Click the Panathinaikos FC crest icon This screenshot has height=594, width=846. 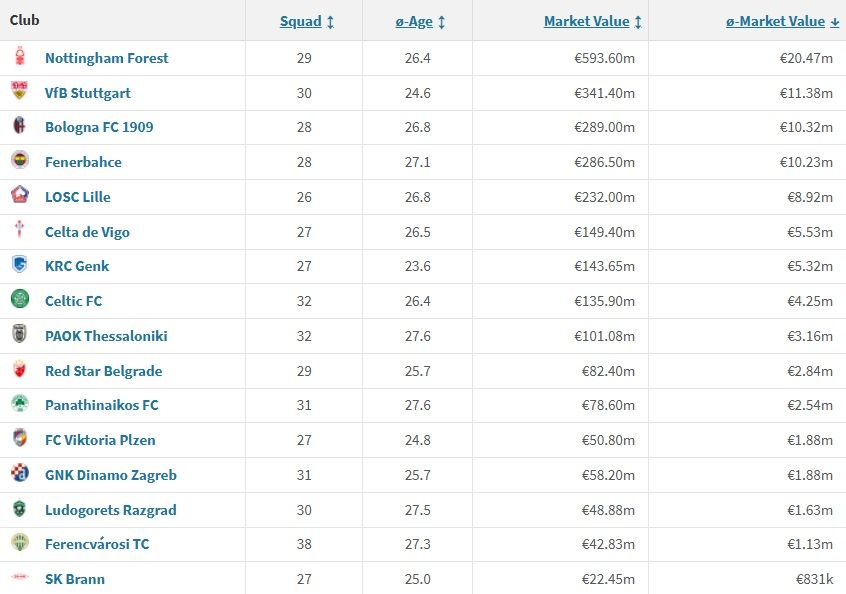[x=20, y=405]
